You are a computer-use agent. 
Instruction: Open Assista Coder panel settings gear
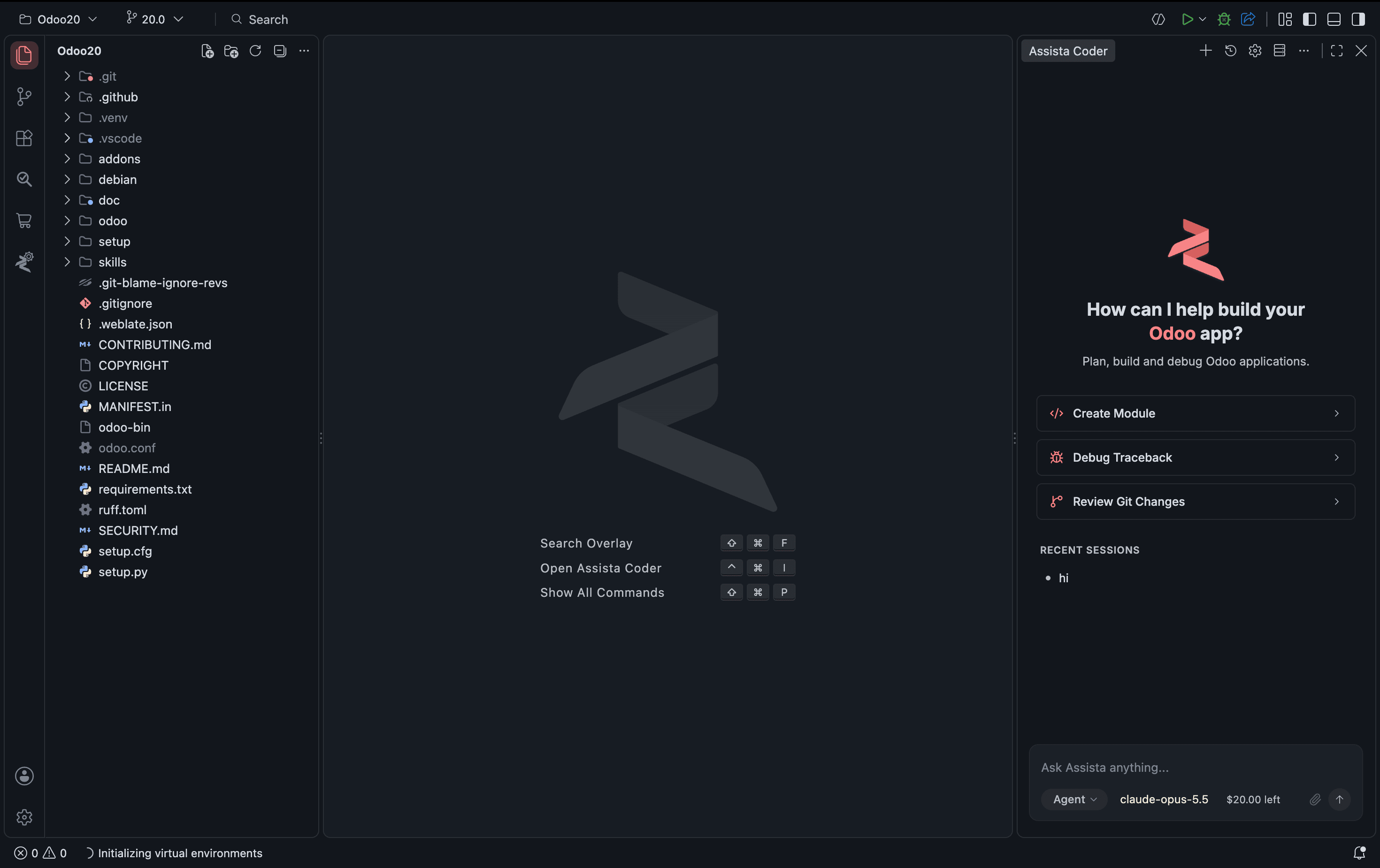click(1255, 51)
